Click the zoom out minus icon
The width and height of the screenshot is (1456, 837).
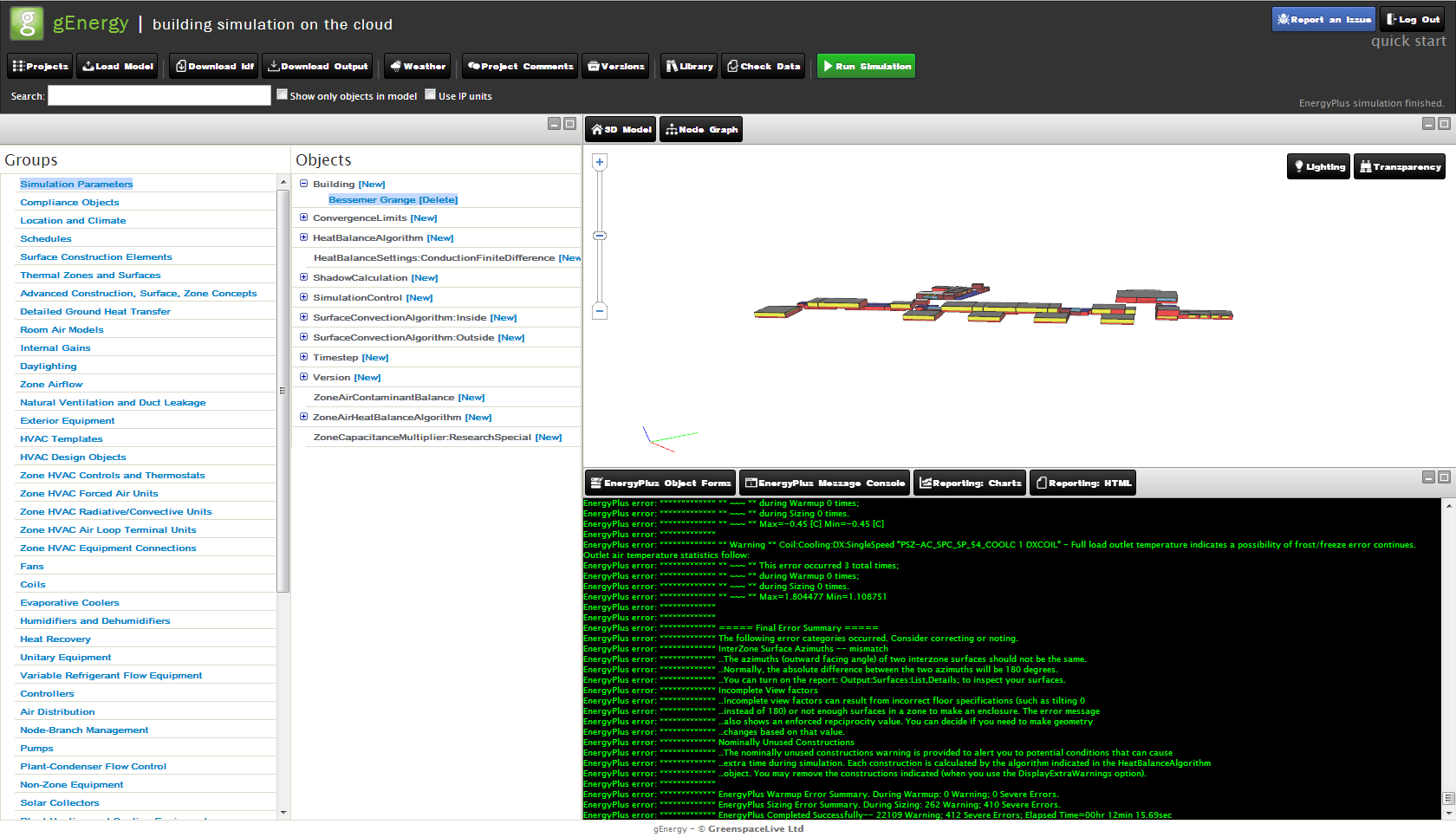pyautogui.click(x=599, y=310)
